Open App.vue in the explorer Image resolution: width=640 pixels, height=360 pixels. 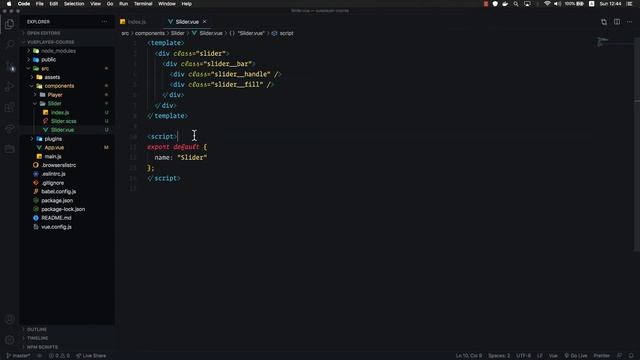54,147
